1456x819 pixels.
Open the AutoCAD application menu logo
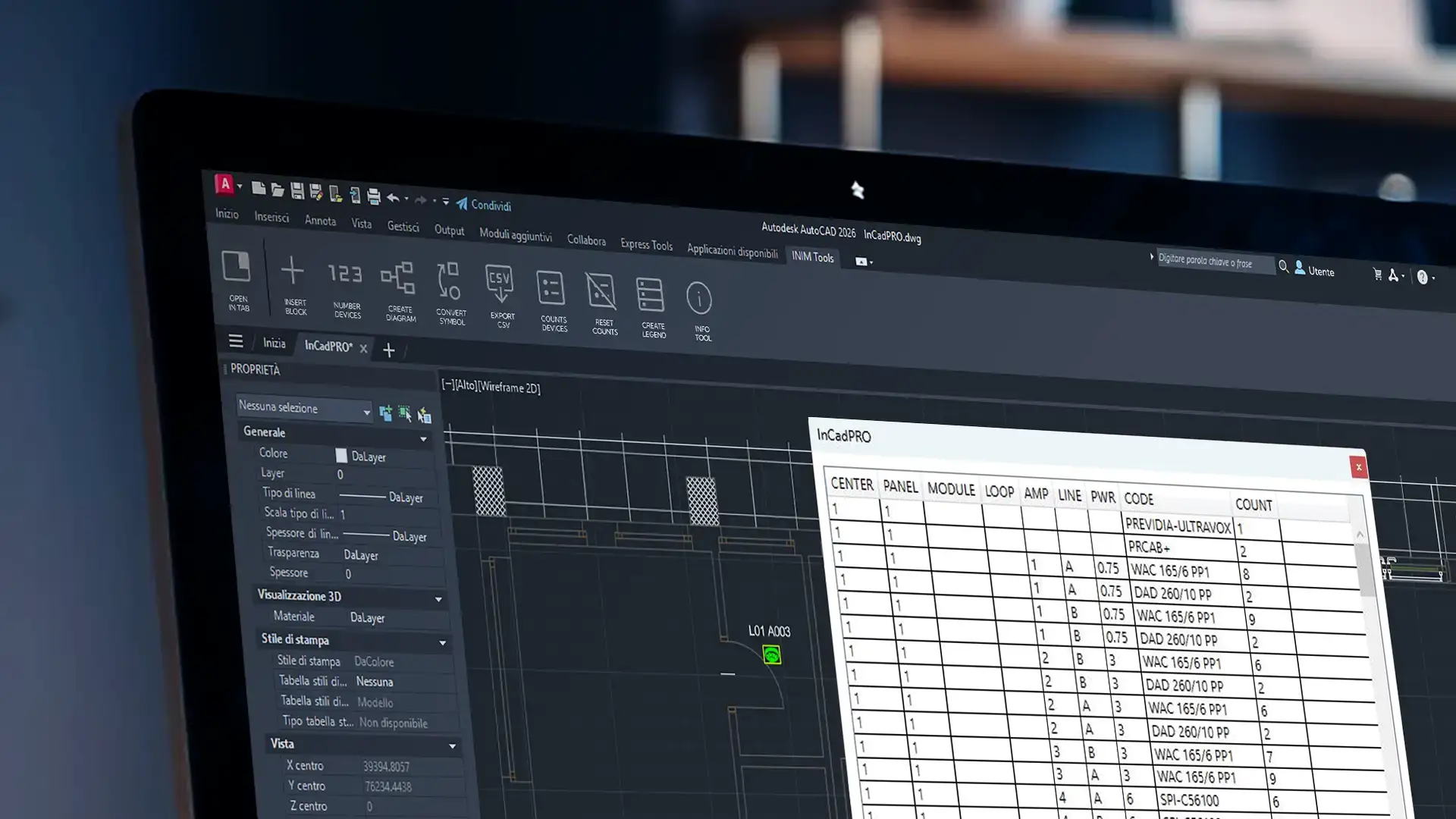point(224,184)
